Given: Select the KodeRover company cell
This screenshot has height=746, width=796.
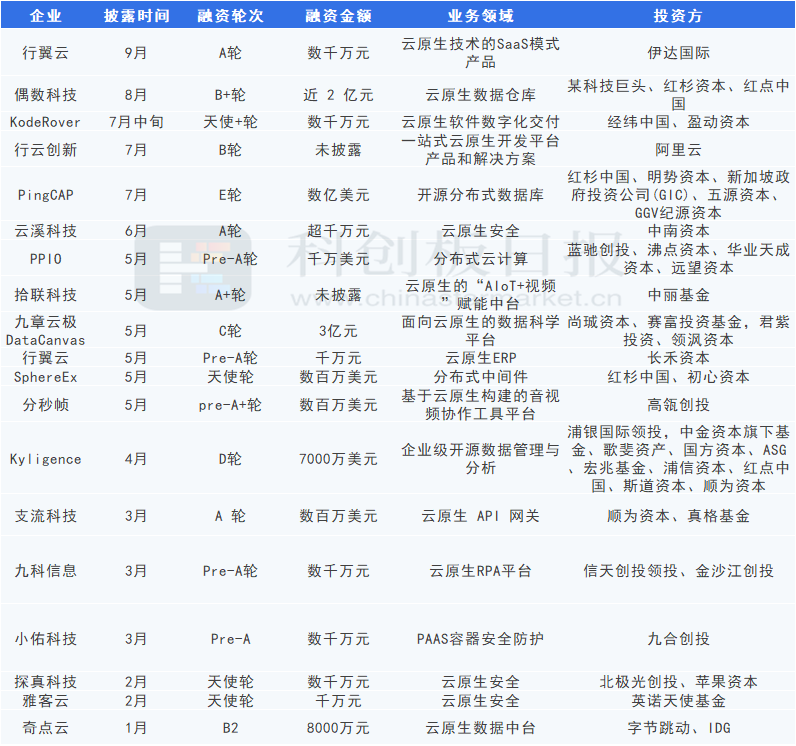Looking at the screenshot, I should 46,122.
